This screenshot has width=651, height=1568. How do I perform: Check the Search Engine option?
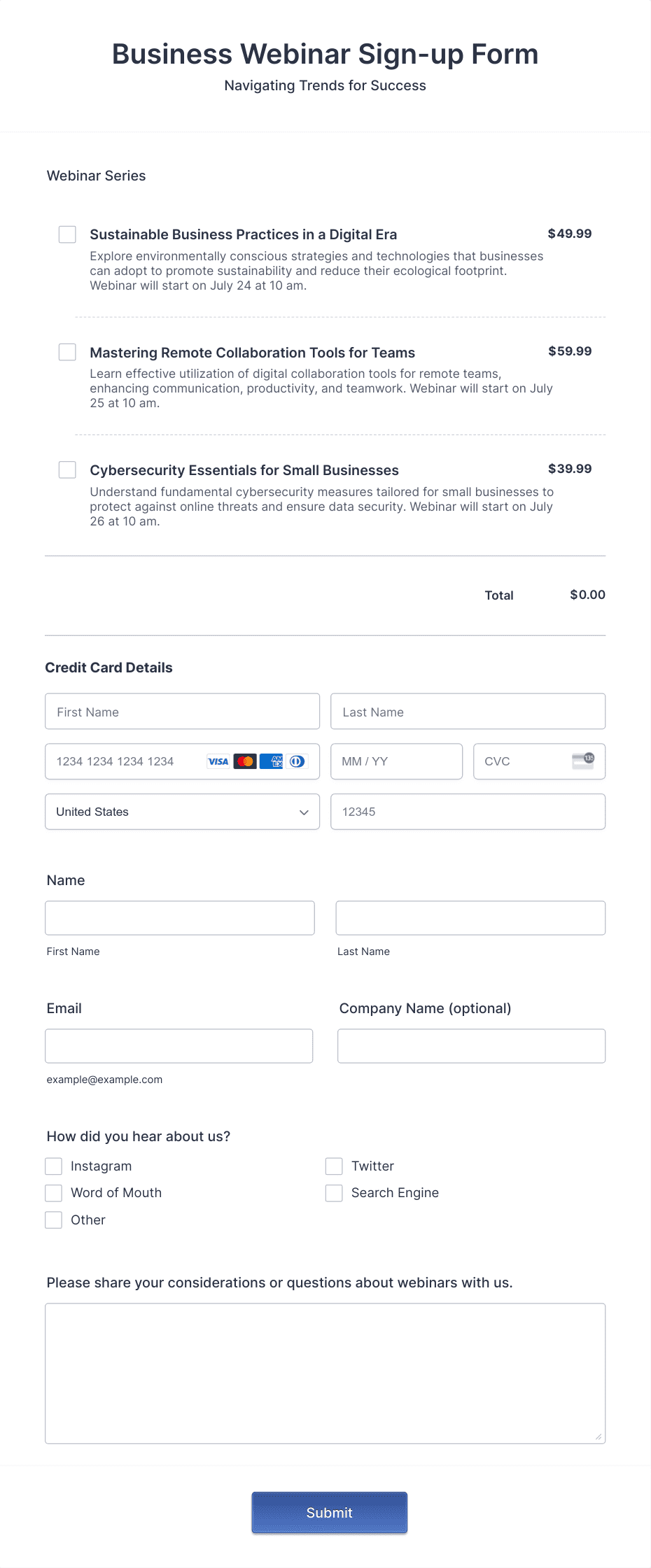tap(334, 1192)
